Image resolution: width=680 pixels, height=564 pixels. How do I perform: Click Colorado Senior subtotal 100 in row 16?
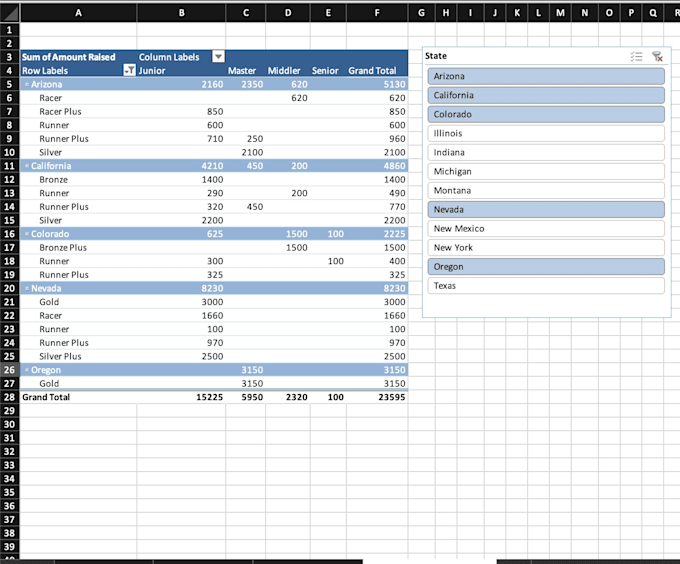tap(328, 234)
